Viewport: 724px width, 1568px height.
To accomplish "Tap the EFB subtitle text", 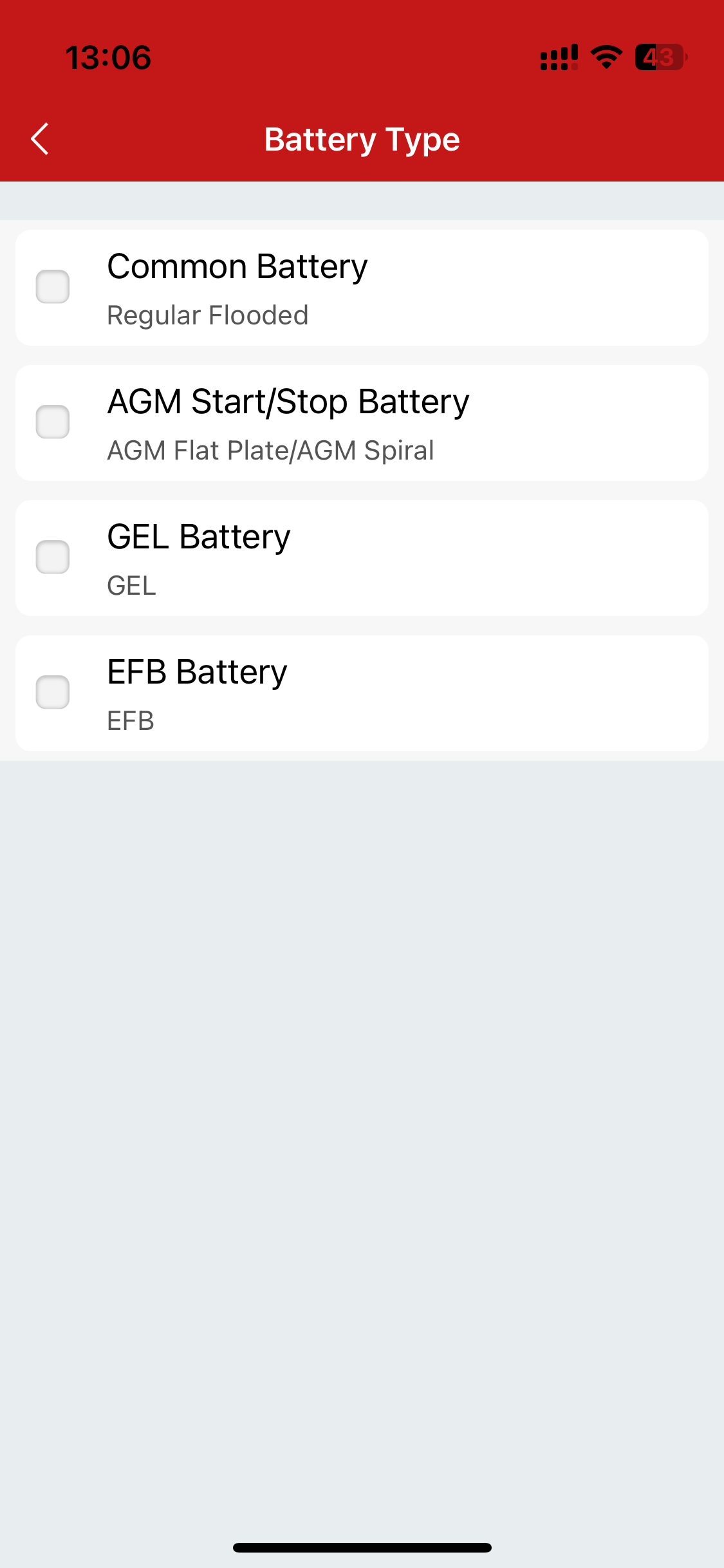I will 131,721.
